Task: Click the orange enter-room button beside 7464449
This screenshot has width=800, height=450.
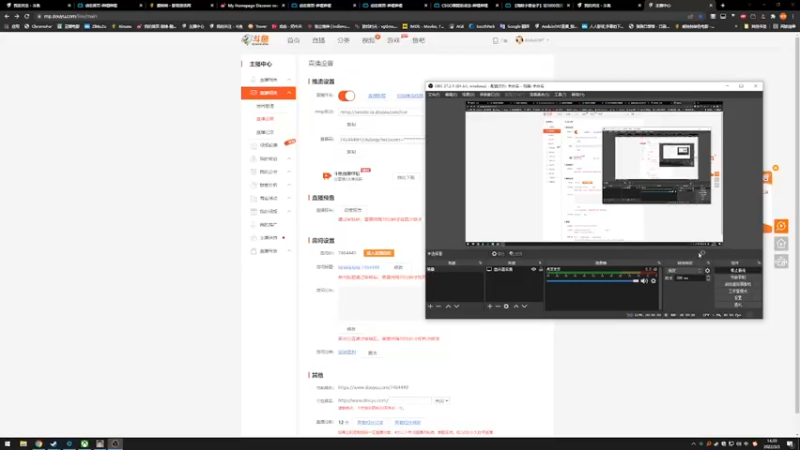Action: (x=379, y=253)
